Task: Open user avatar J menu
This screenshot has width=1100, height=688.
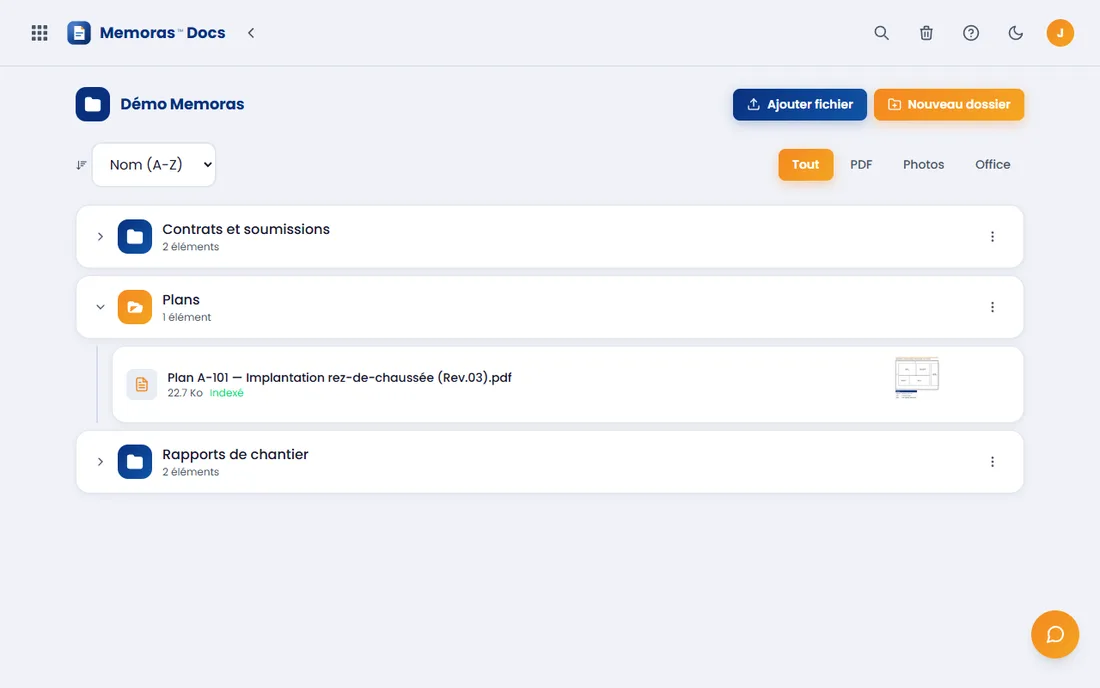Action: [1060, 33]
